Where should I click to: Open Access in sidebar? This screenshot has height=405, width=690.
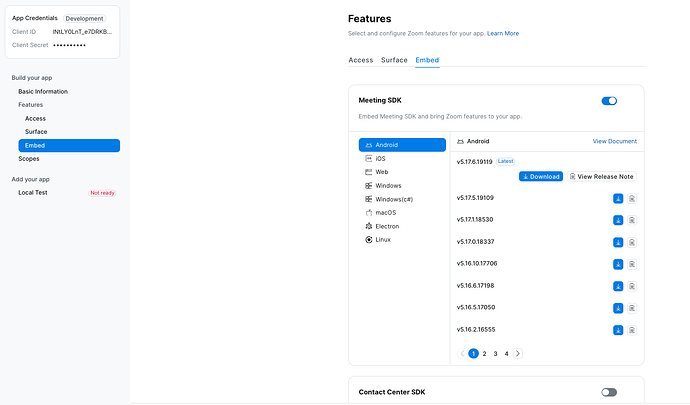coord(35,118)
